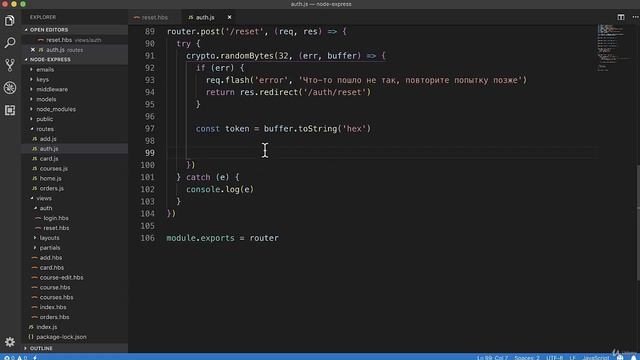Change the JavaScript language mode
Screen dimensions: 640x360
tap(596, 358)
